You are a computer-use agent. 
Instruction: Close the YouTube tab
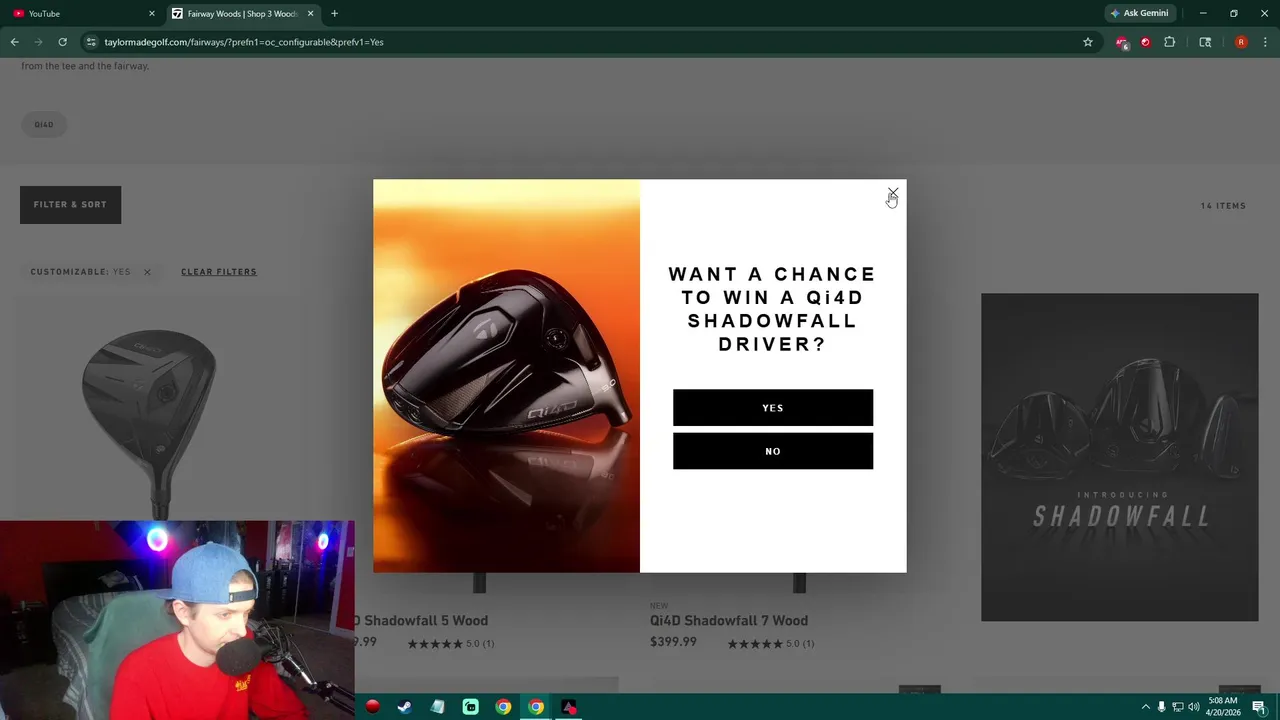pos(152,14)
